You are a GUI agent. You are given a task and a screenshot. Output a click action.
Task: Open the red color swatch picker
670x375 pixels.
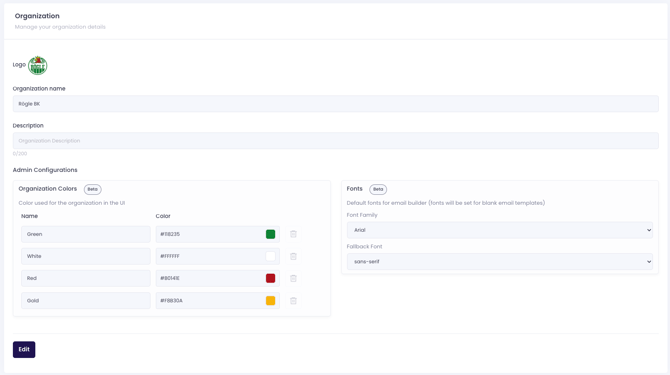pos(270,278)
